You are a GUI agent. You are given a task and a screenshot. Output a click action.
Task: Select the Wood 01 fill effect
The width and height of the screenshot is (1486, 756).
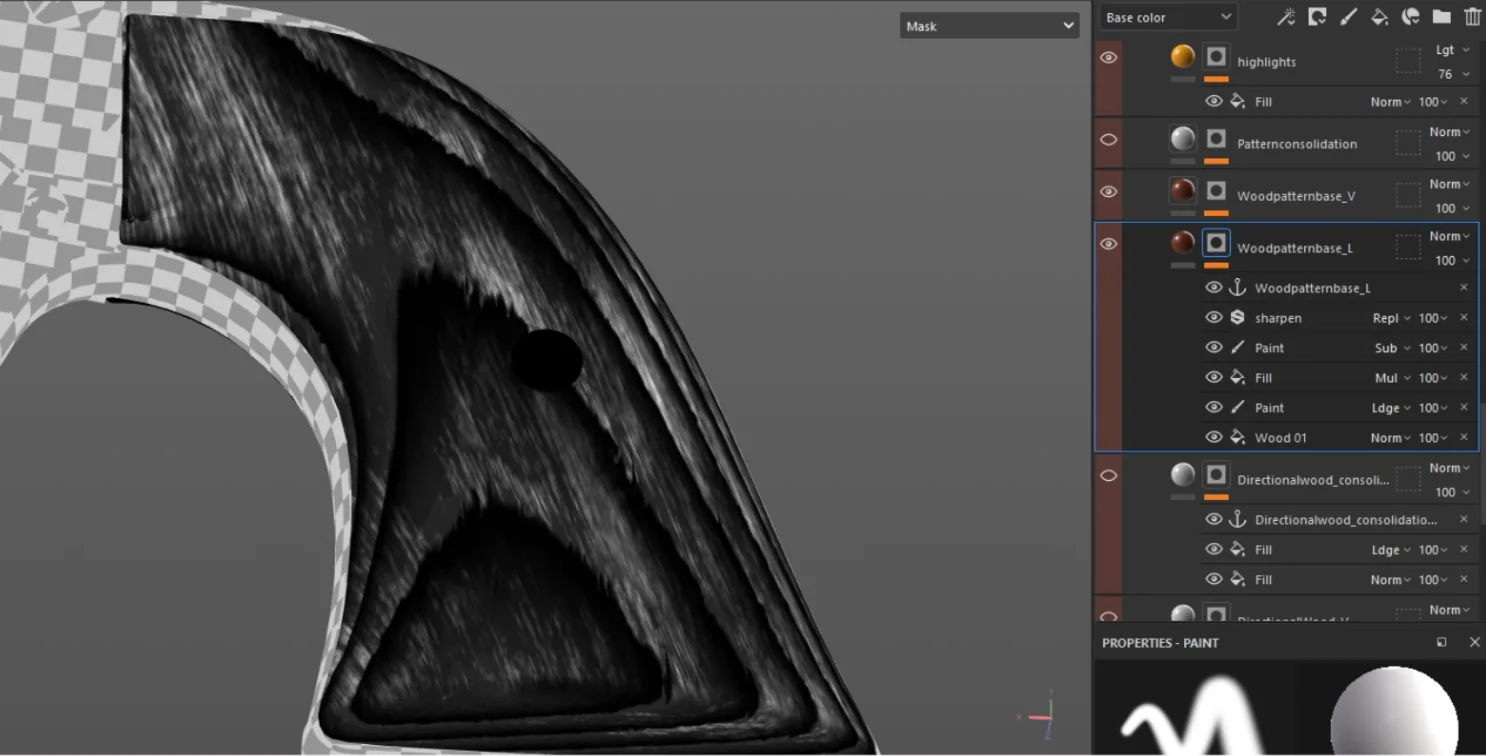tap(1280, 438)
